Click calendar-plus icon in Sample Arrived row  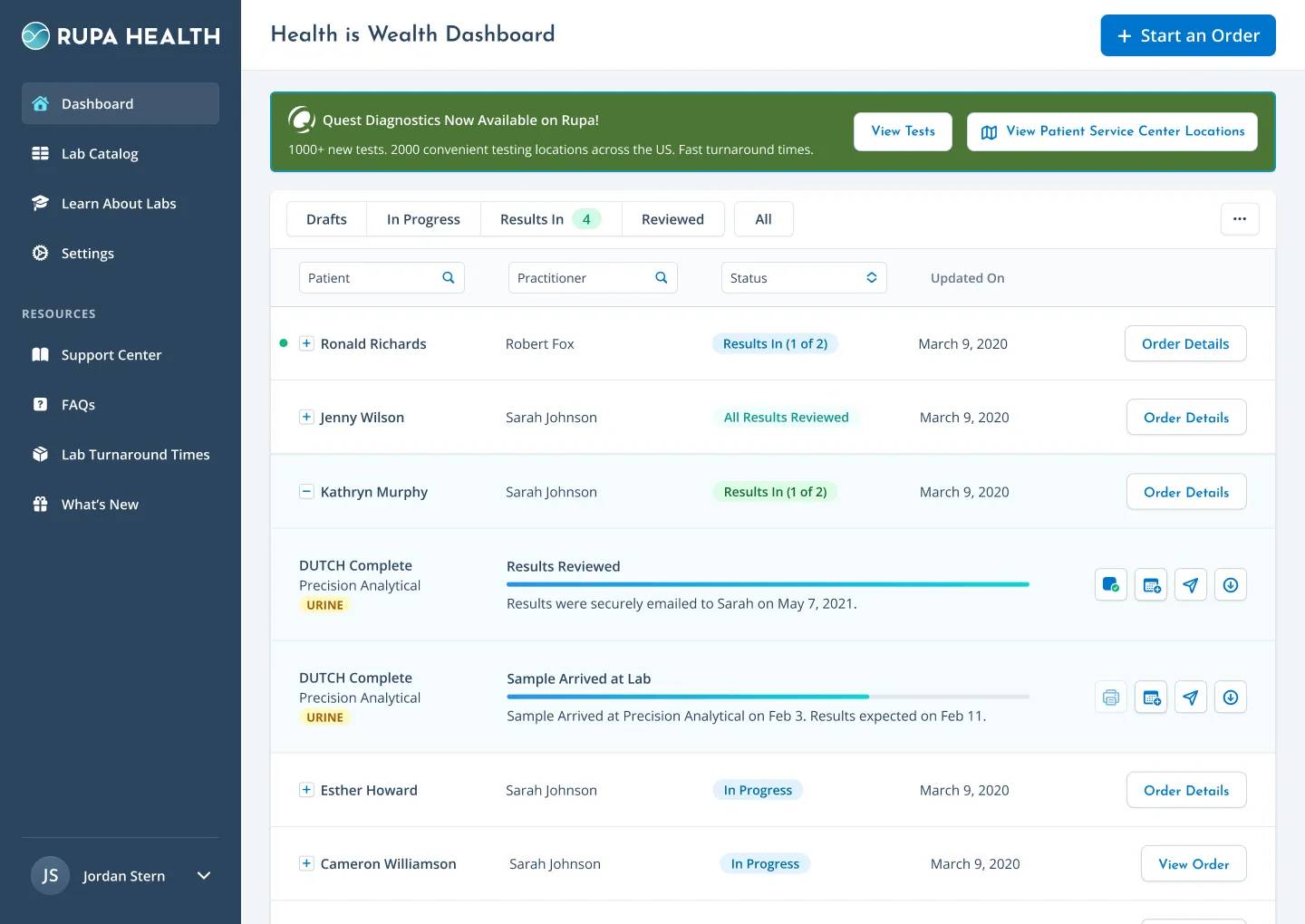[x=1151, y=697]
